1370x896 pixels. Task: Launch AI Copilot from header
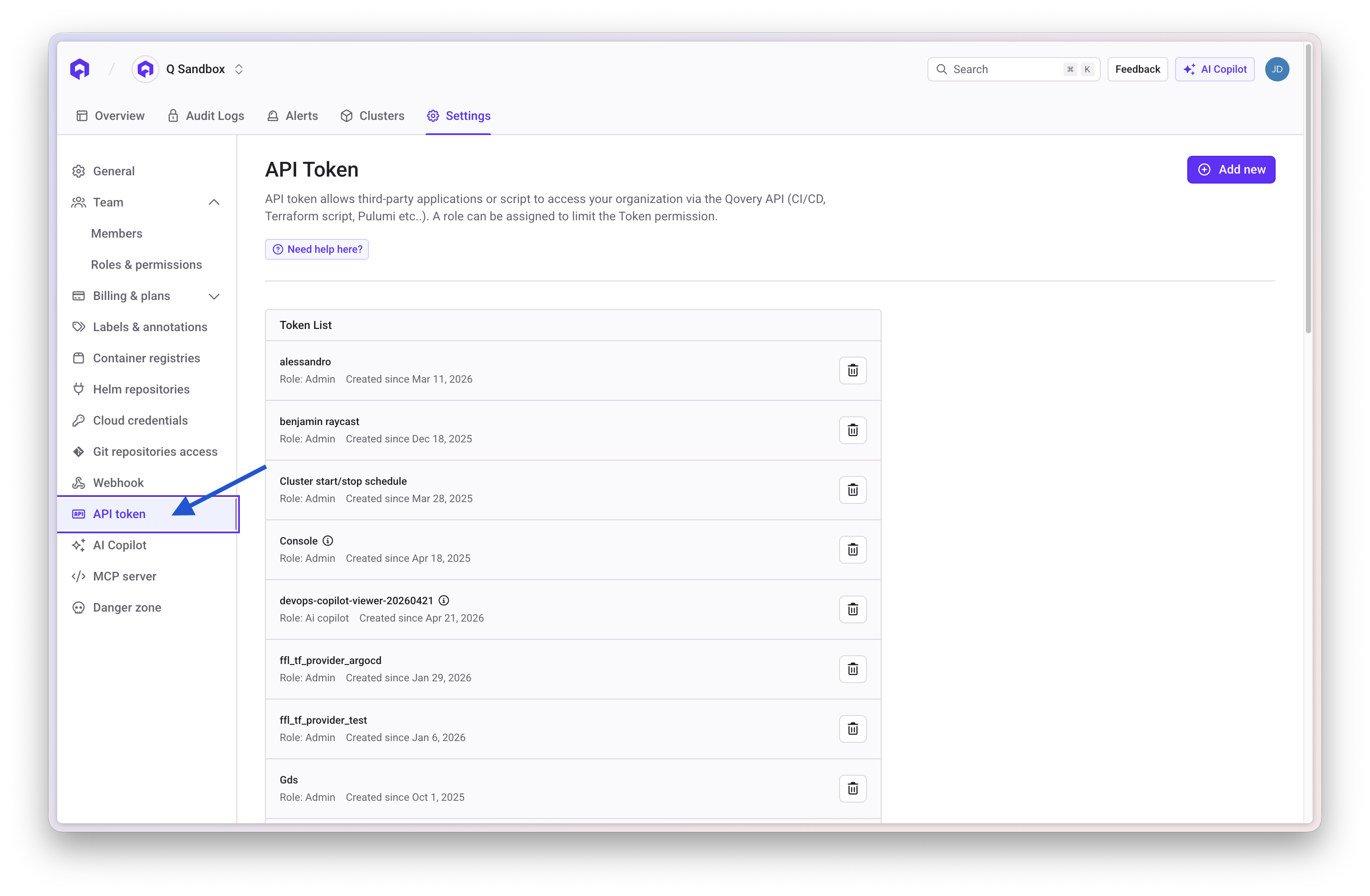(x=1215, y=69)
